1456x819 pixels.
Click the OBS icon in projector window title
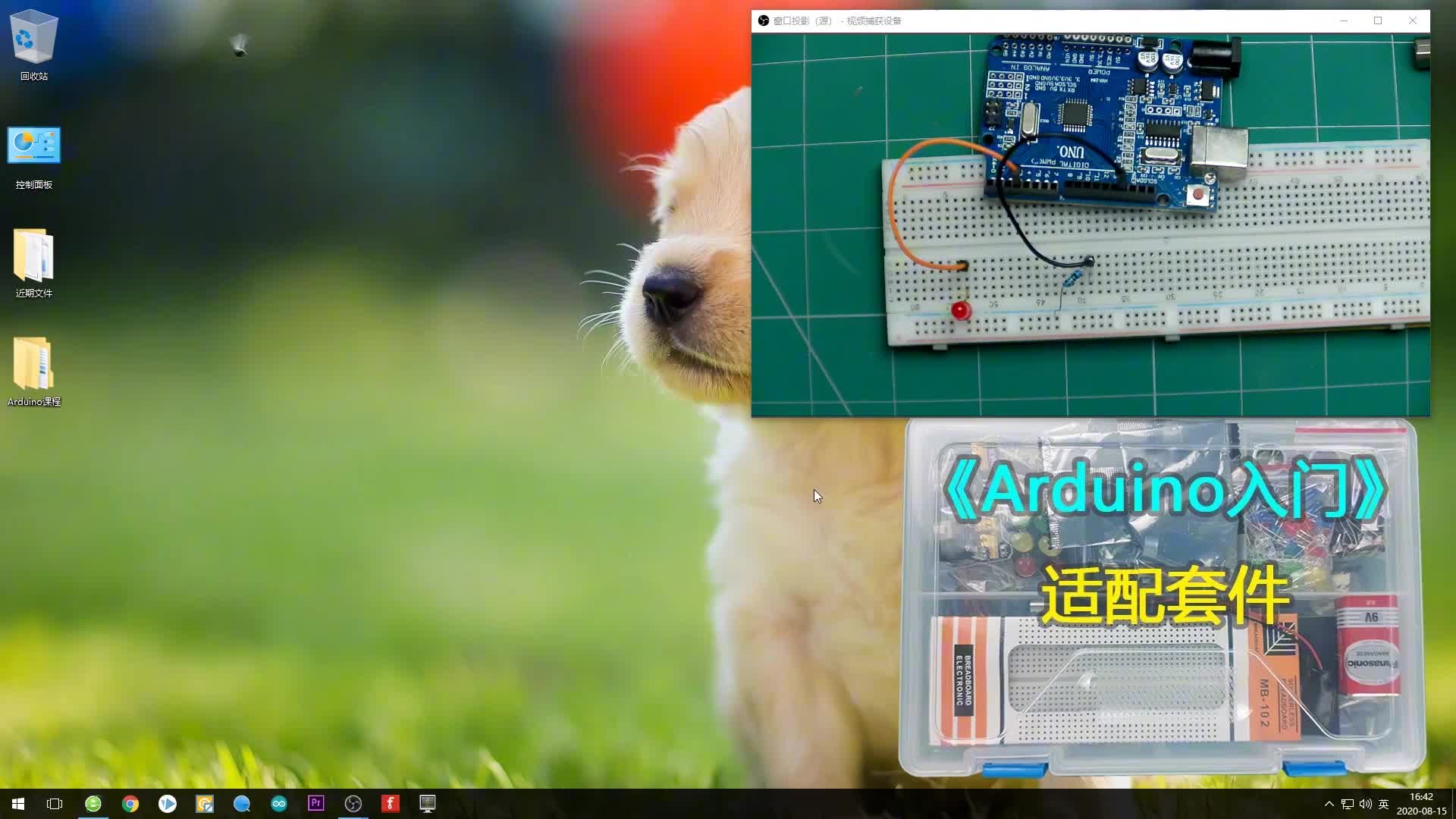pos(764,20)
